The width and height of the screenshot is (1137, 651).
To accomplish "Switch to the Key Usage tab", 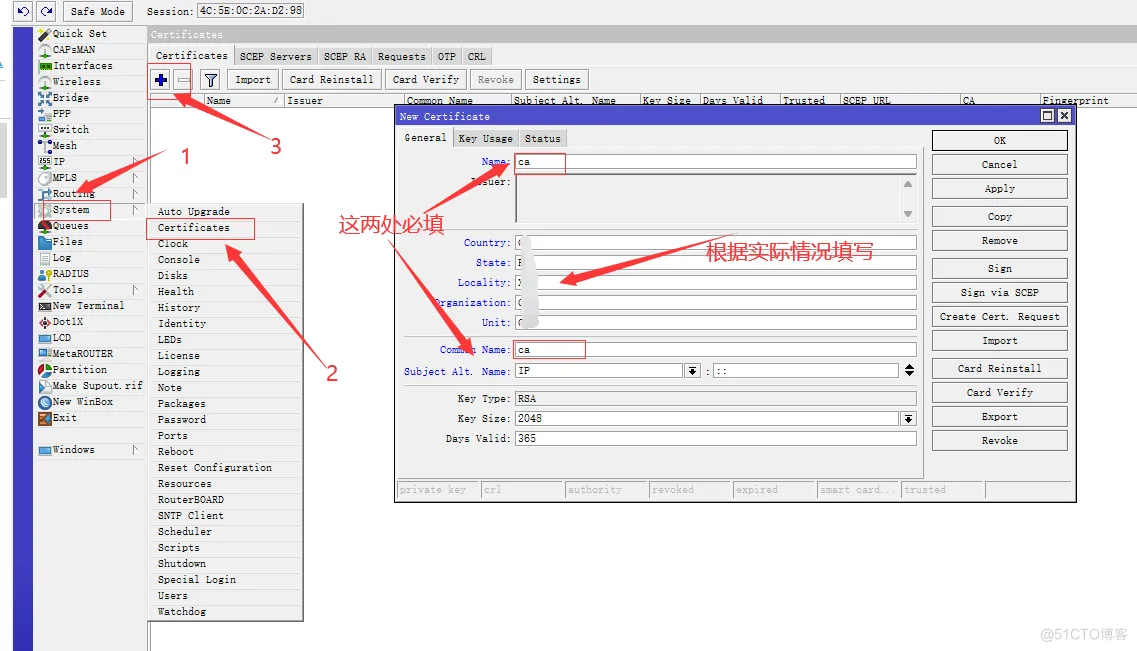I will 485,138.
